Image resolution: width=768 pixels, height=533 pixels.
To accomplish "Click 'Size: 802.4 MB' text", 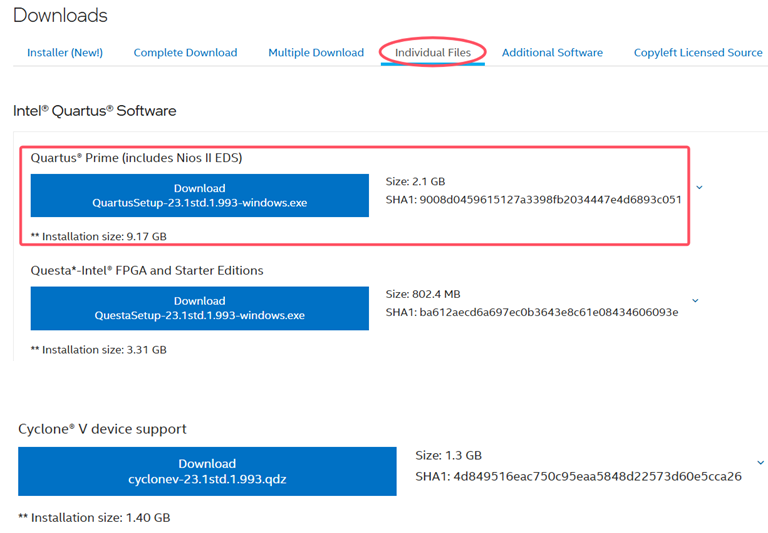I will tap(423, 294).
